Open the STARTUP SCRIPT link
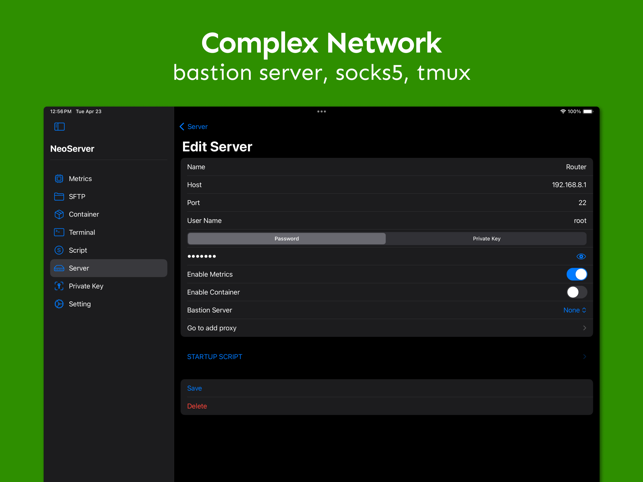The image size is (643, 482). (x=214, y=357)
